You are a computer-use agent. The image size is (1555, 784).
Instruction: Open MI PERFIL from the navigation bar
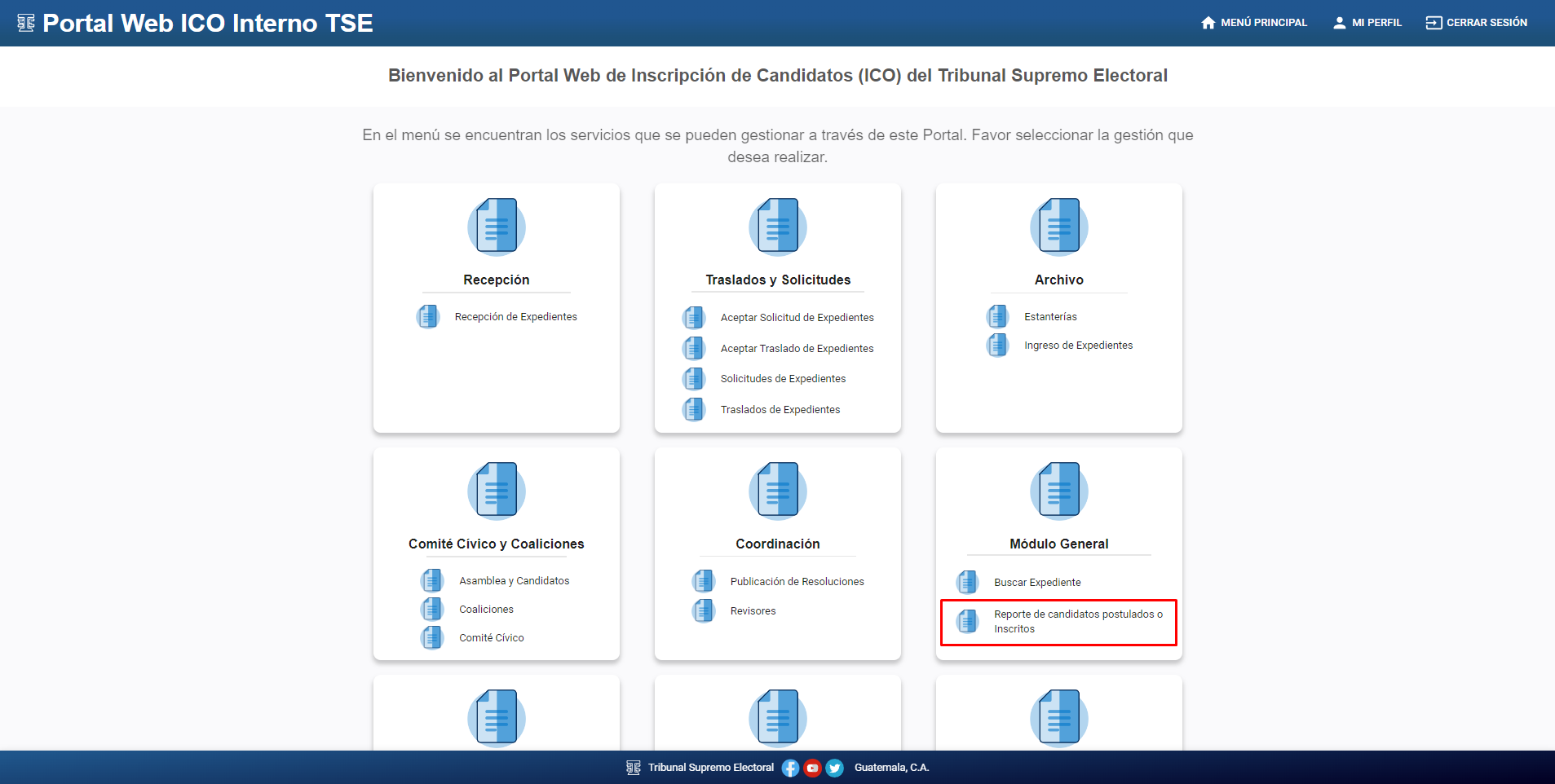1367,22
